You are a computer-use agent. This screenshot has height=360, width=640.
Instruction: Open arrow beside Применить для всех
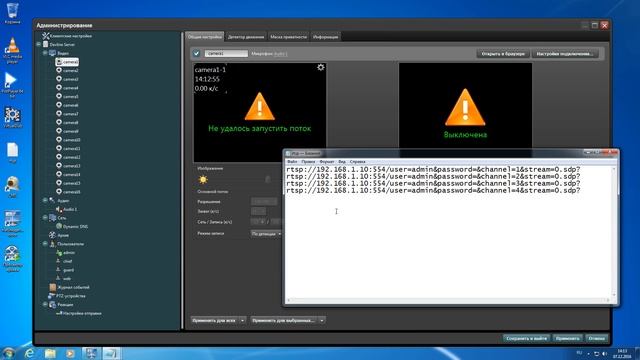point(242,320)
